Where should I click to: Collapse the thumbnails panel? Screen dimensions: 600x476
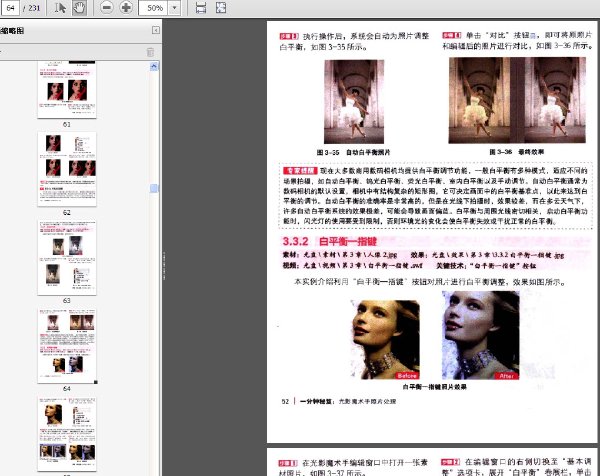(156, 30)
